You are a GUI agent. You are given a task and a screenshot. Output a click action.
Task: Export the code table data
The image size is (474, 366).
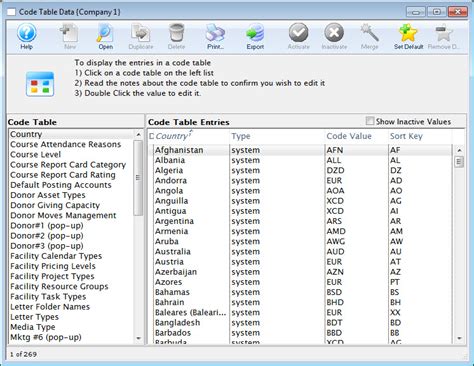click(x=255, y=37)
